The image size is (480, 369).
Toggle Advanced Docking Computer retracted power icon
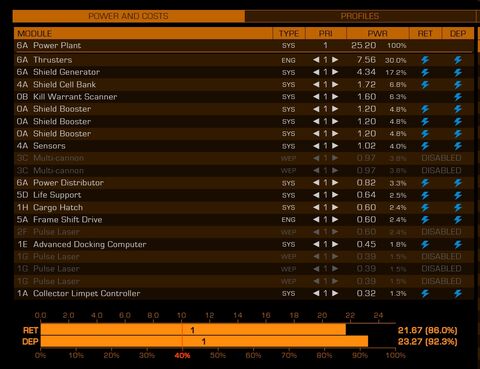point(425,244)
